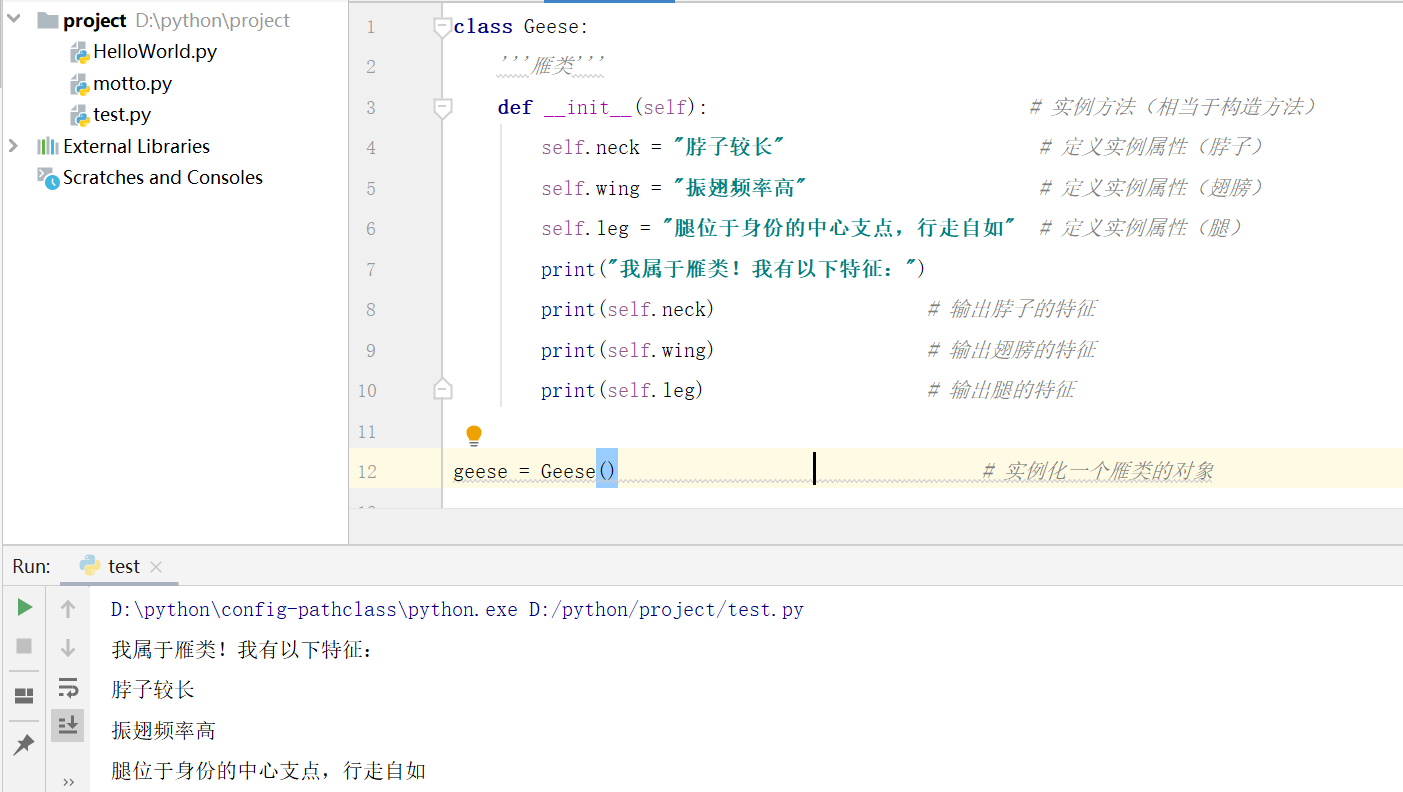This screenshot has width=1403, height=792.
Task: Open test.py in the project tree
Action: click(122, 115)
